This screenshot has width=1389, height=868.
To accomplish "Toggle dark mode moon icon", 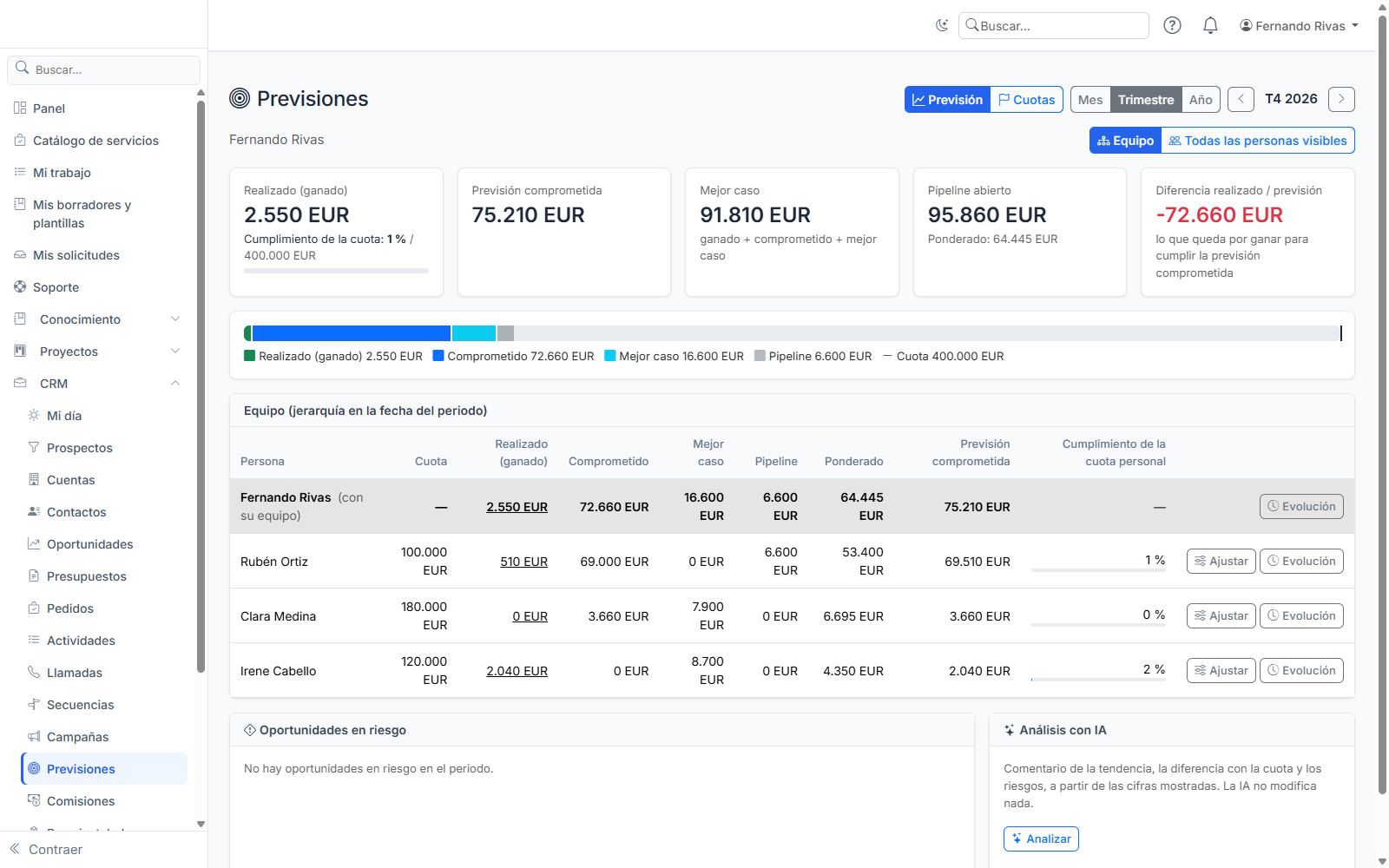I will pos(942,25).
